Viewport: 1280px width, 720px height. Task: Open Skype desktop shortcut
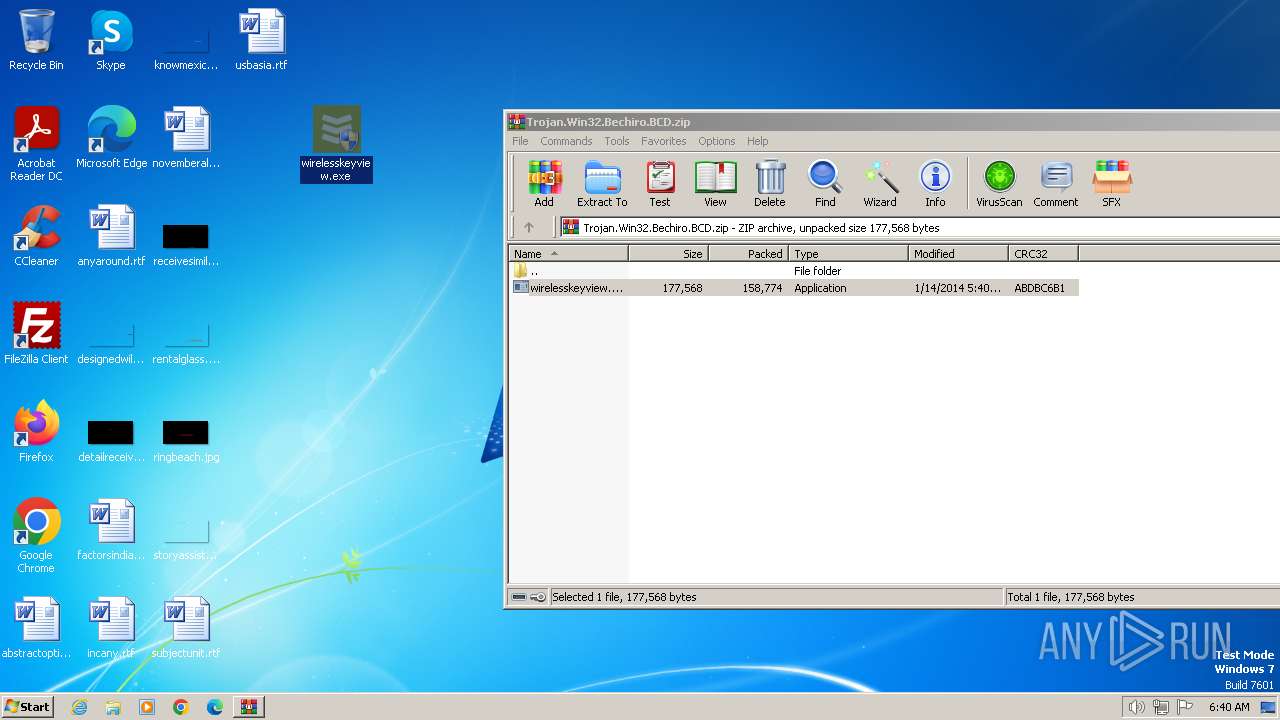coord(111,41)
